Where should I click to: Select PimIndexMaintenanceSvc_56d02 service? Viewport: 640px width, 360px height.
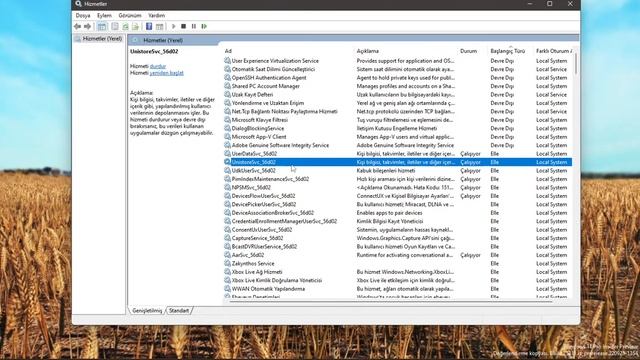coord(270,179)
